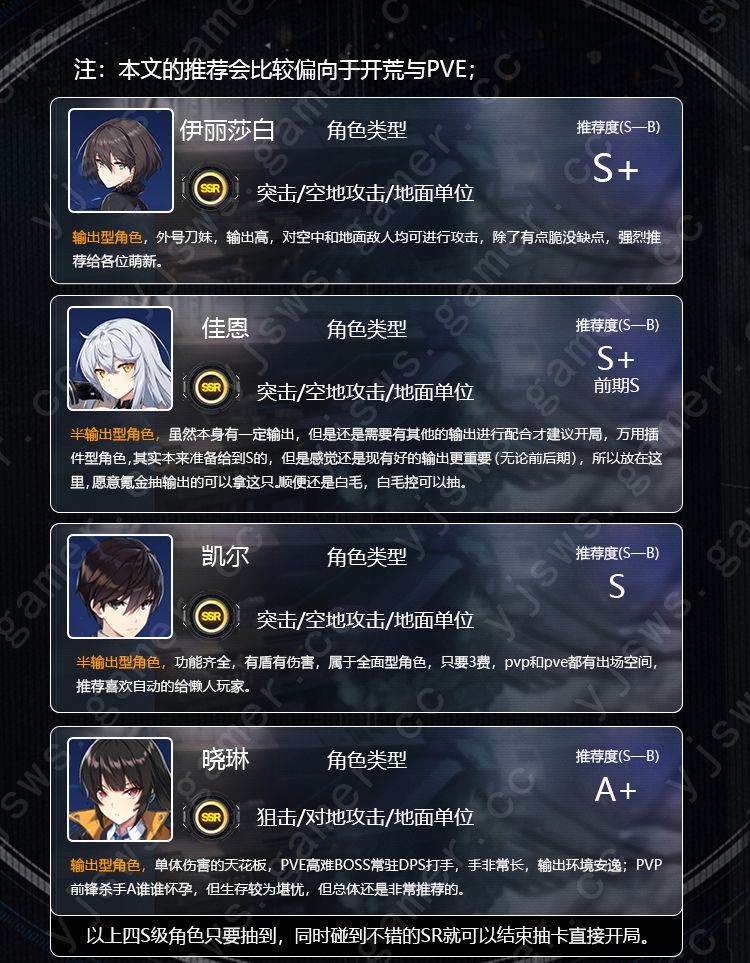The image size is (750, 963).
Task: Click Elizabeth's (伊丽莎白) character portrait
Action: click(x=121, y=161)
